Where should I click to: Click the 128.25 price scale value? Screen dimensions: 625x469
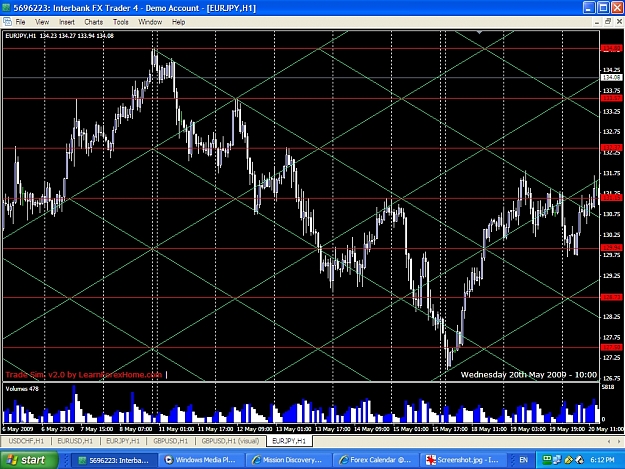pyautogui.click(x=612, y=317)
